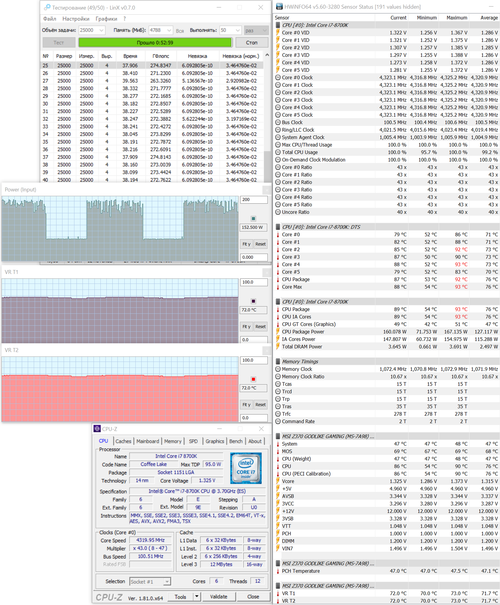This screenshot has height=605, width=500.
Task: Click the Tools button in CPU-Z
Action: pos(180,597)
